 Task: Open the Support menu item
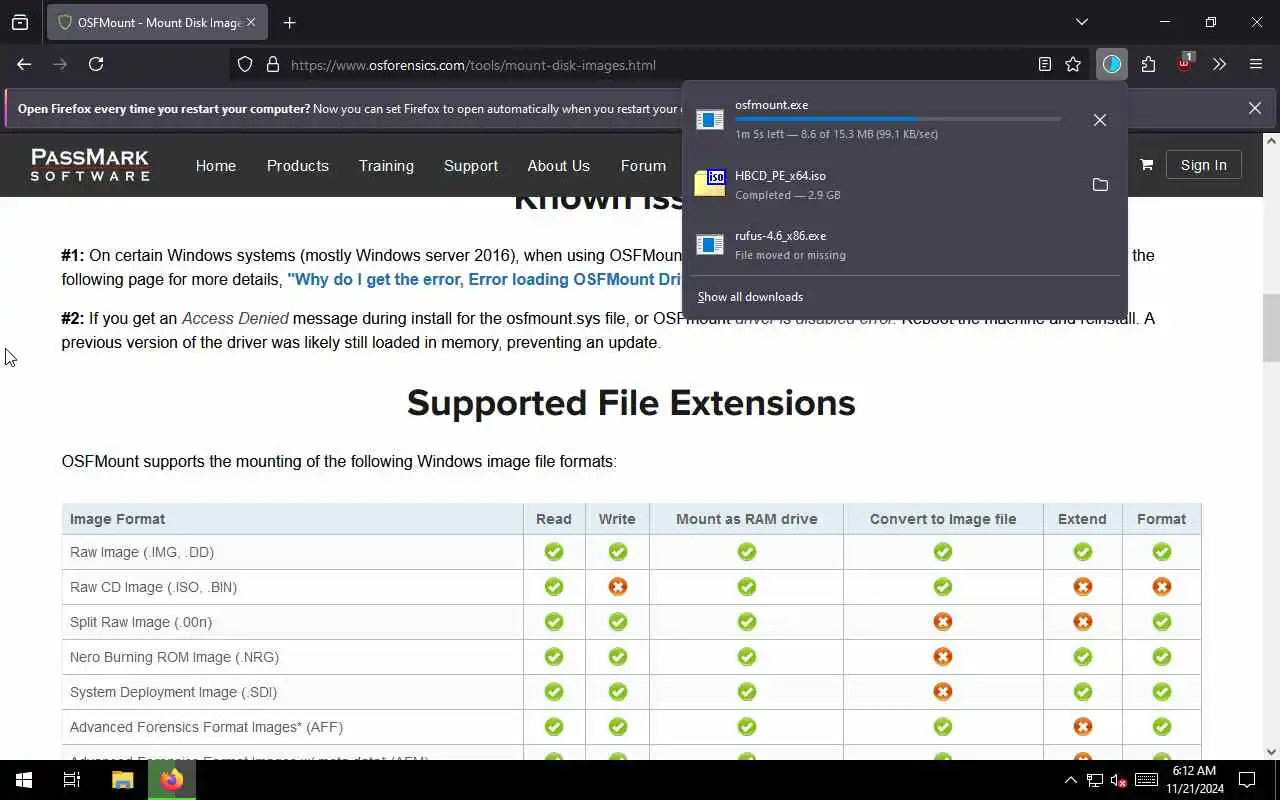(x=471, y=166)
